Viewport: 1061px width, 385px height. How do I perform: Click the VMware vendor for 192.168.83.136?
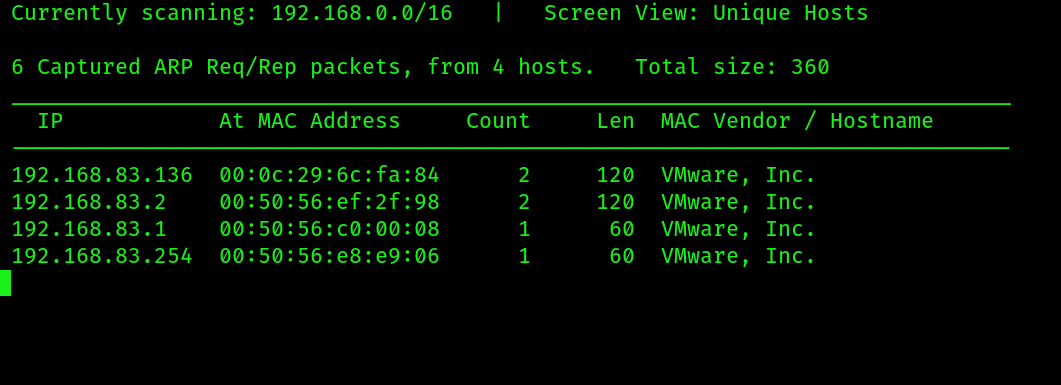click(x=738, y=175)
